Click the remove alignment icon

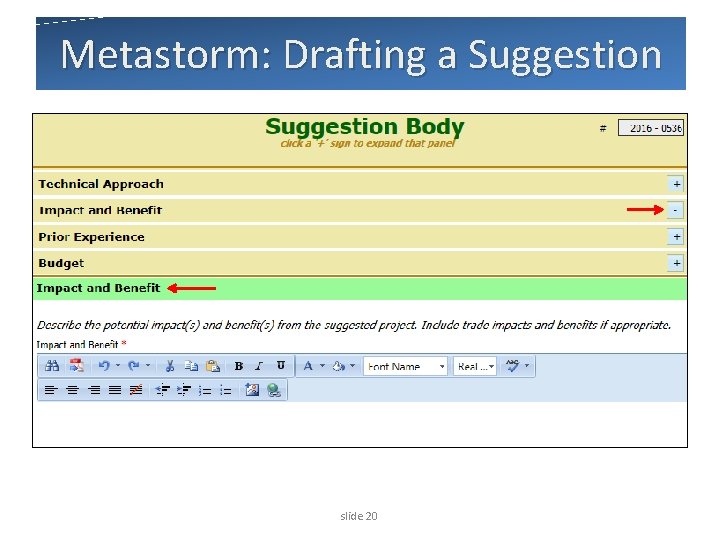[x=136, y=390]
